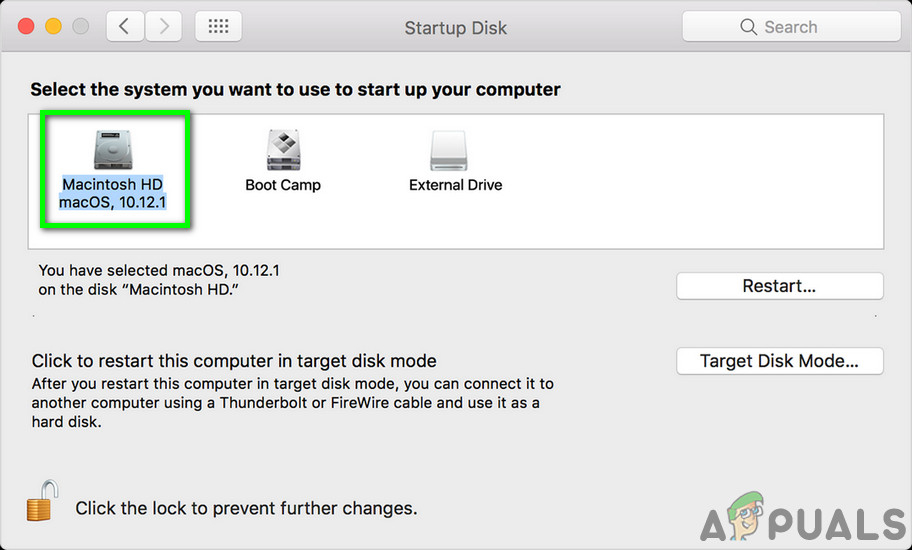Click the Boot Camp label text
Viewport: 912px width, 550px height.
[283, 185]
